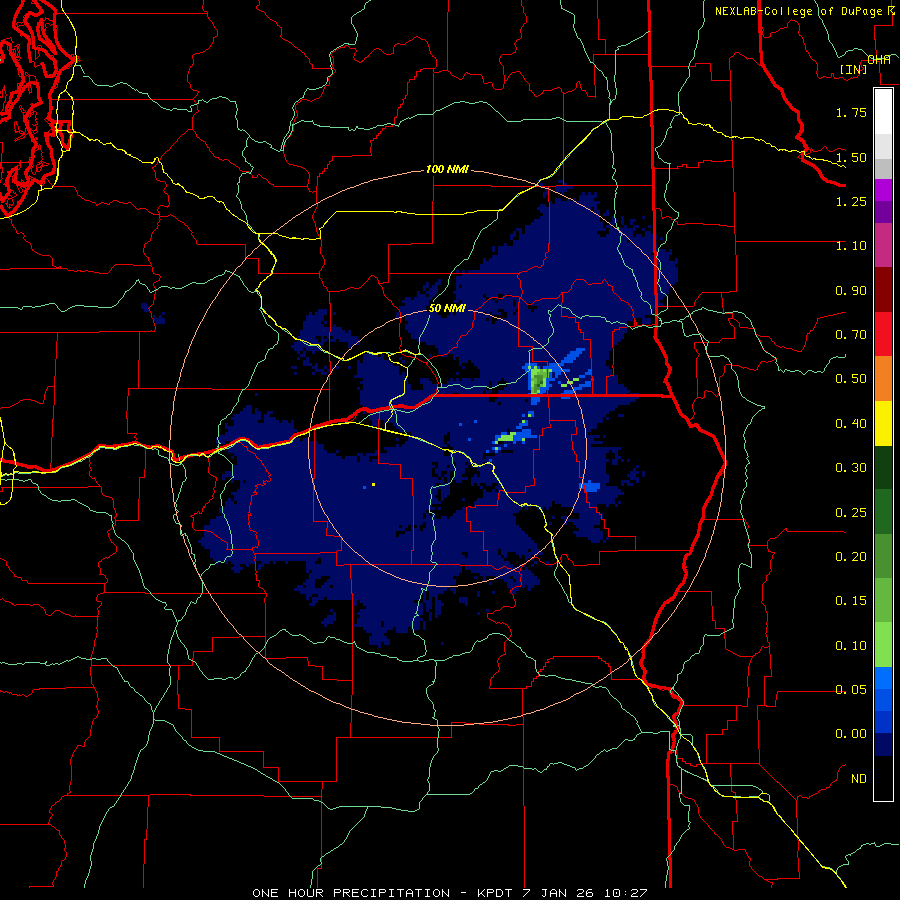The height and width of the screenshot is (900, 900).
Task: Click the 1.25 legend value
Action: coord(851,201)
